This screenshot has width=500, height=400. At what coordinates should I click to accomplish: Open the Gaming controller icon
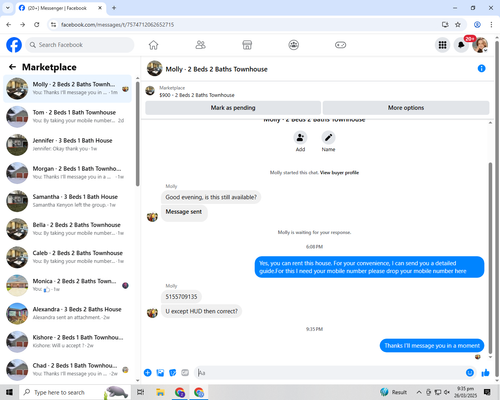[x=340, y=45]
